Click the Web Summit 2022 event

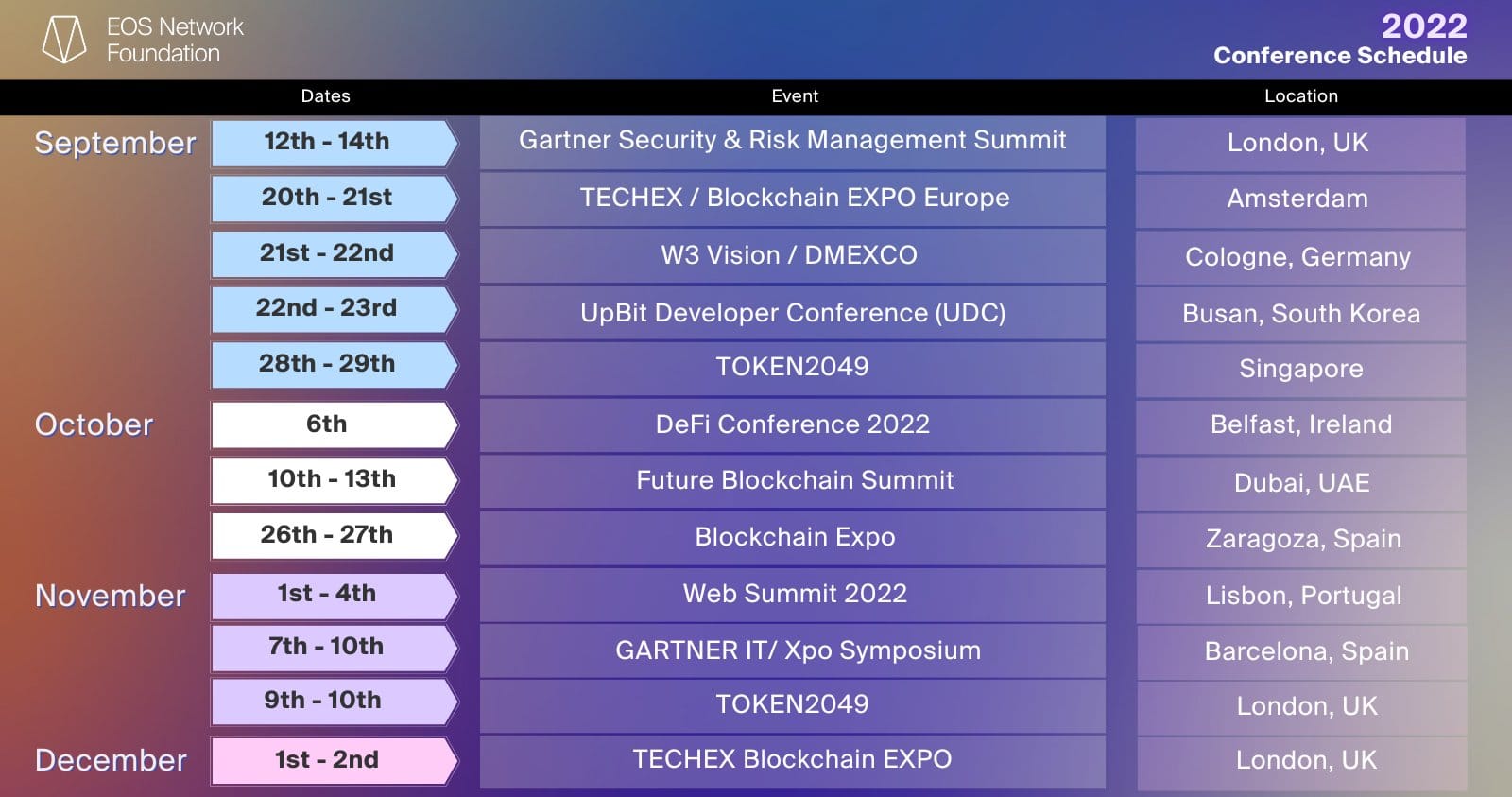(792, 595)
